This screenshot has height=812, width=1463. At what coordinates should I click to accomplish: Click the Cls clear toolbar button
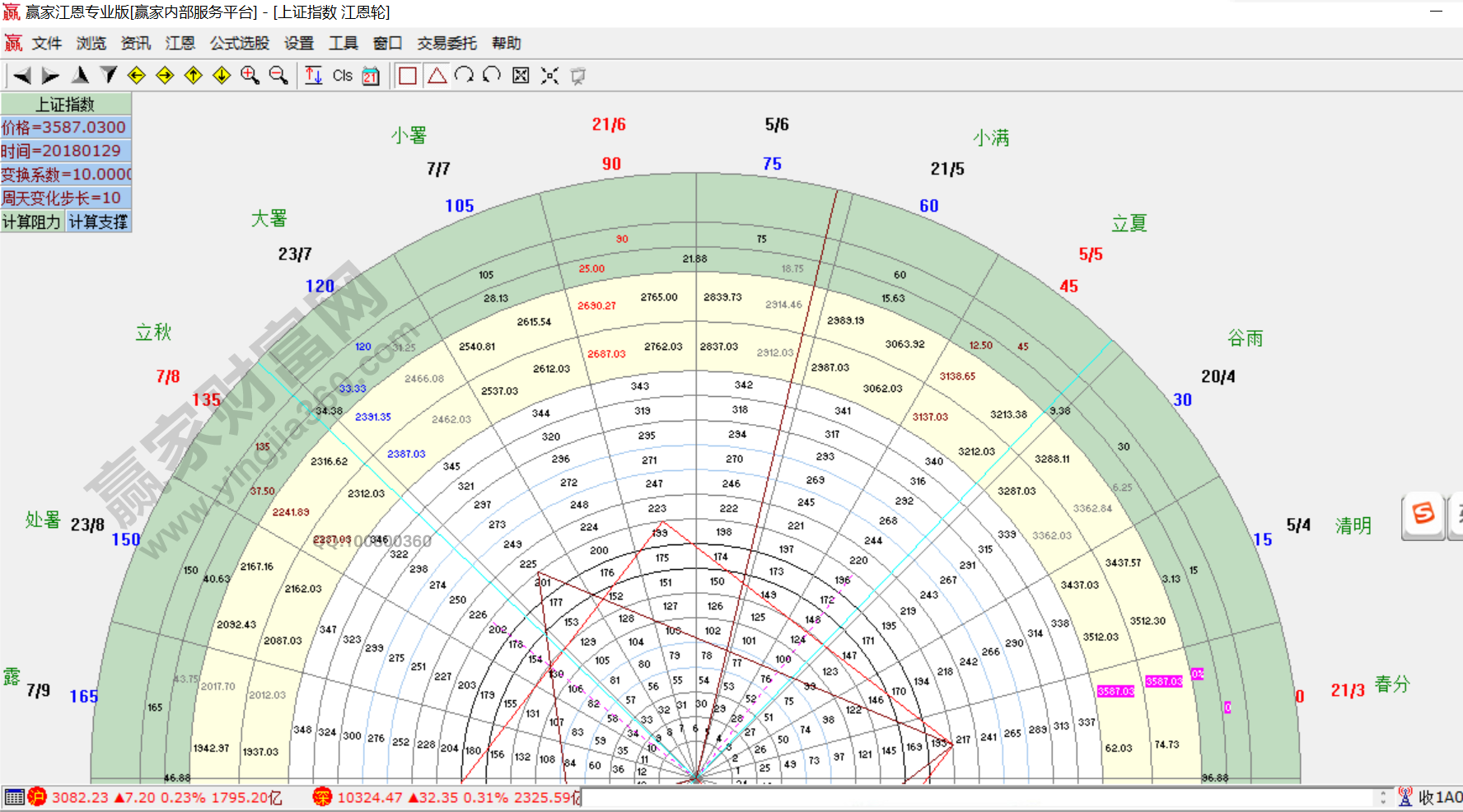(343, 76)
